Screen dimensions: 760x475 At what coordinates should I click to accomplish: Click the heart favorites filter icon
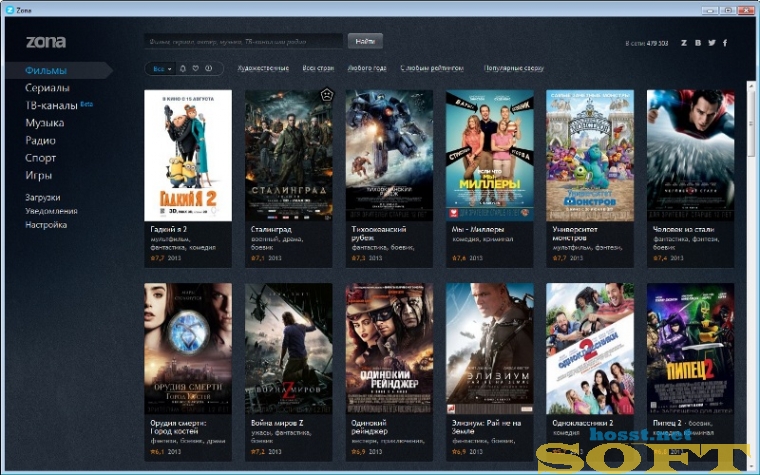(196, 68)
